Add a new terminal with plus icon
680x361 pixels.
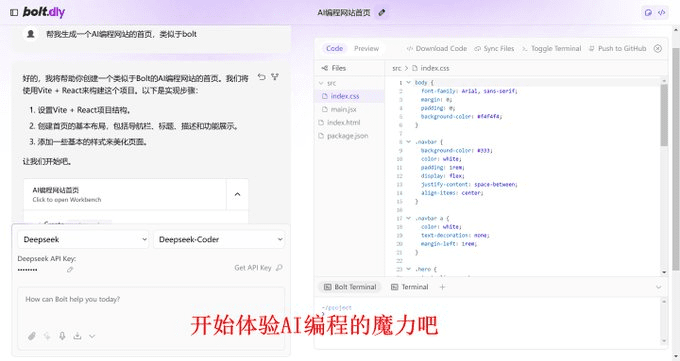point(442,287)
